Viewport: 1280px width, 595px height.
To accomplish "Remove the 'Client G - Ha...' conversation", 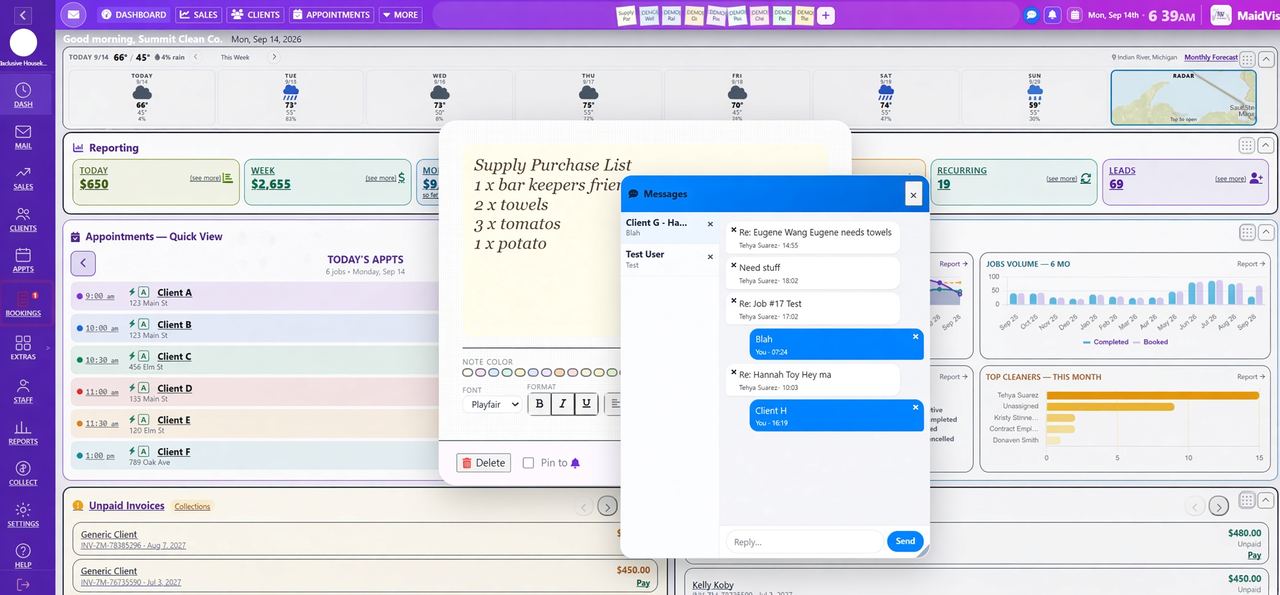I will click(x=710, y=224).
